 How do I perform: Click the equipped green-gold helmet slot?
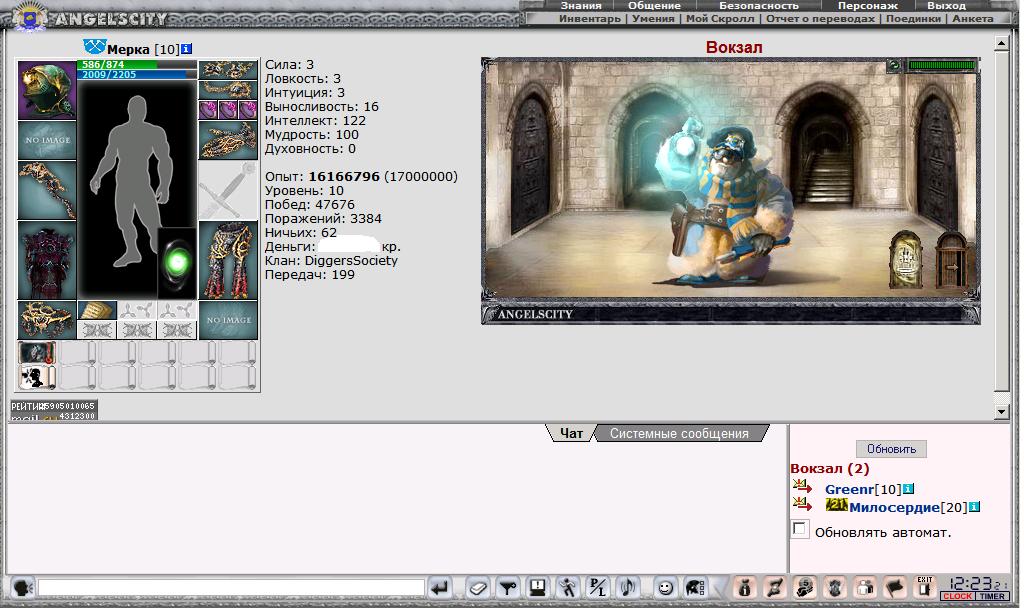pyautogui.click(x=47, y=90)
